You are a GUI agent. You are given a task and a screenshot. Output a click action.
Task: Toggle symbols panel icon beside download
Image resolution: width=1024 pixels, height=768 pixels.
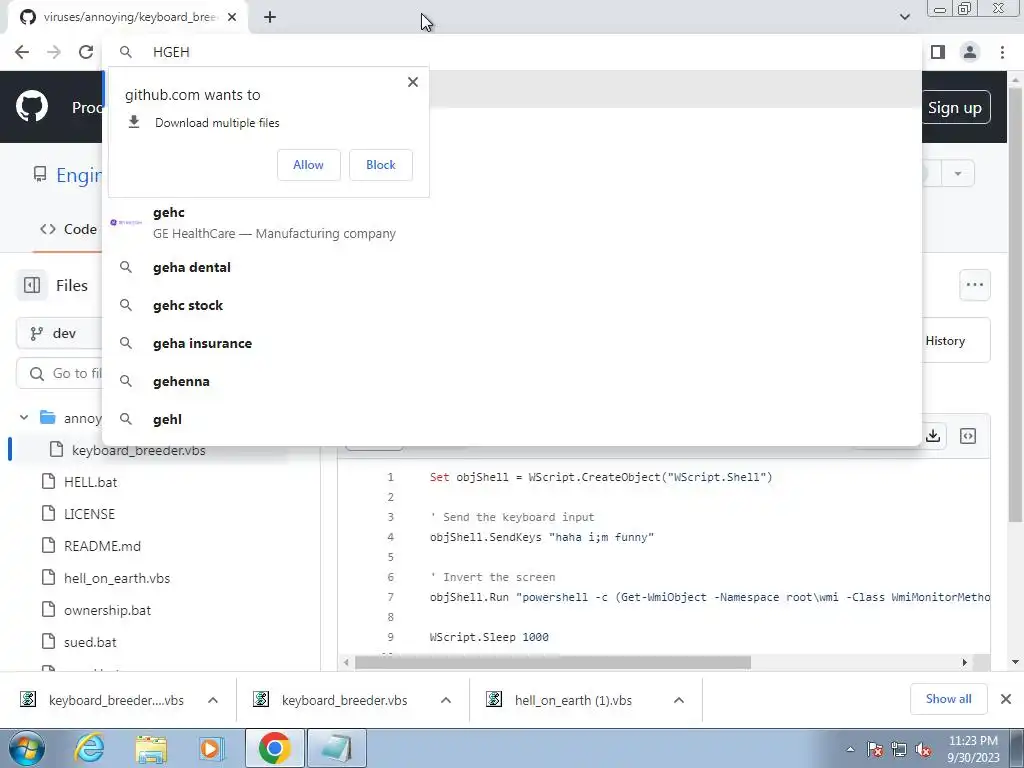coord(968,436)
